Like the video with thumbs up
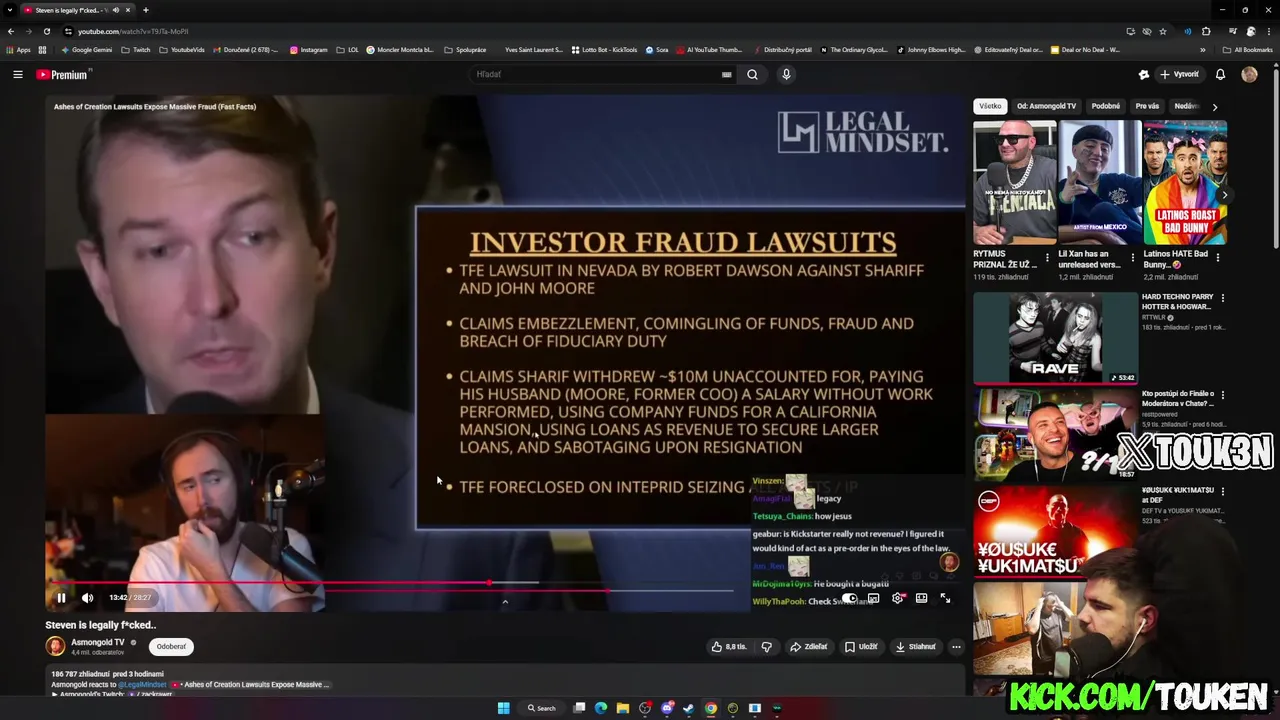Screen dimensions: 1280x720 (729, 647)
